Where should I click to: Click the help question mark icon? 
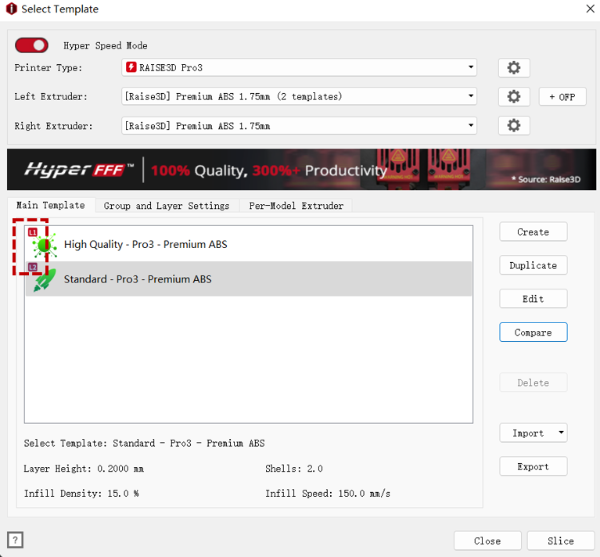pyautogui.click(x=15, y=540)
